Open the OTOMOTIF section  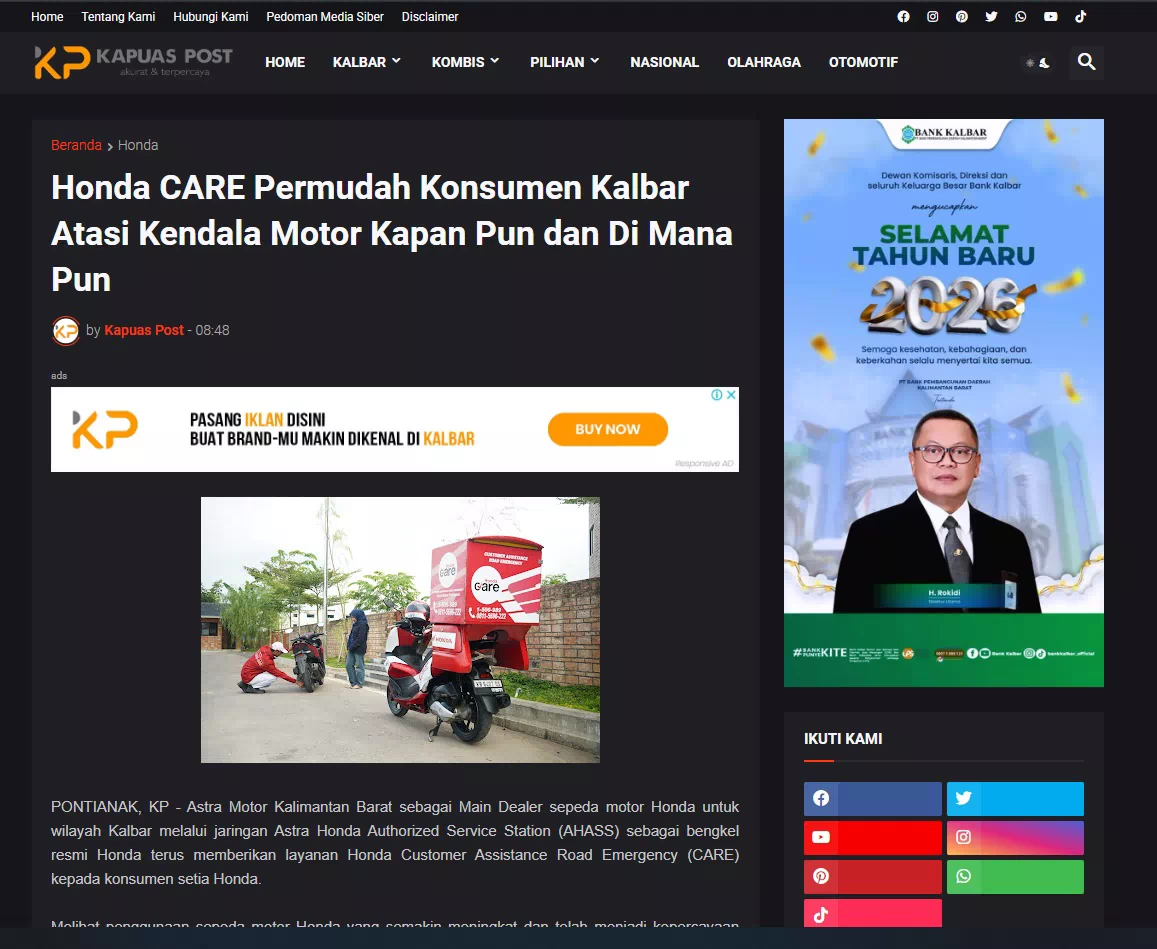coord(863,62)
